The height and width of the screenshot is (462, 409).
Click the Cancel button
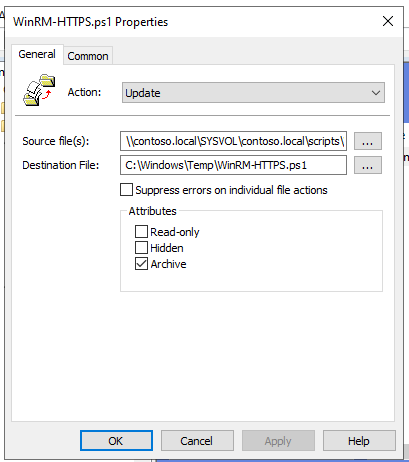pyautogui.click(x=197, y=441)
